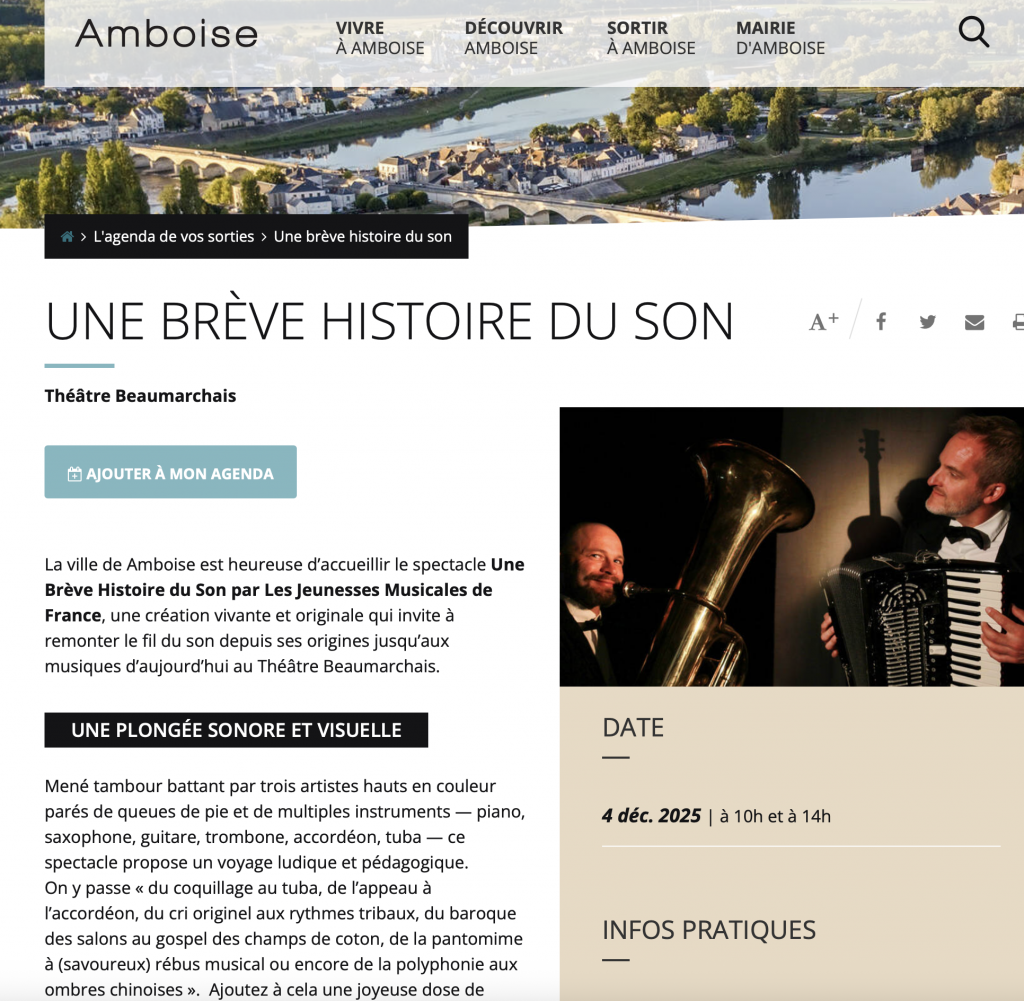1024x1001 pixels.
Task: Click the print icon
Action: (1018, 322)
